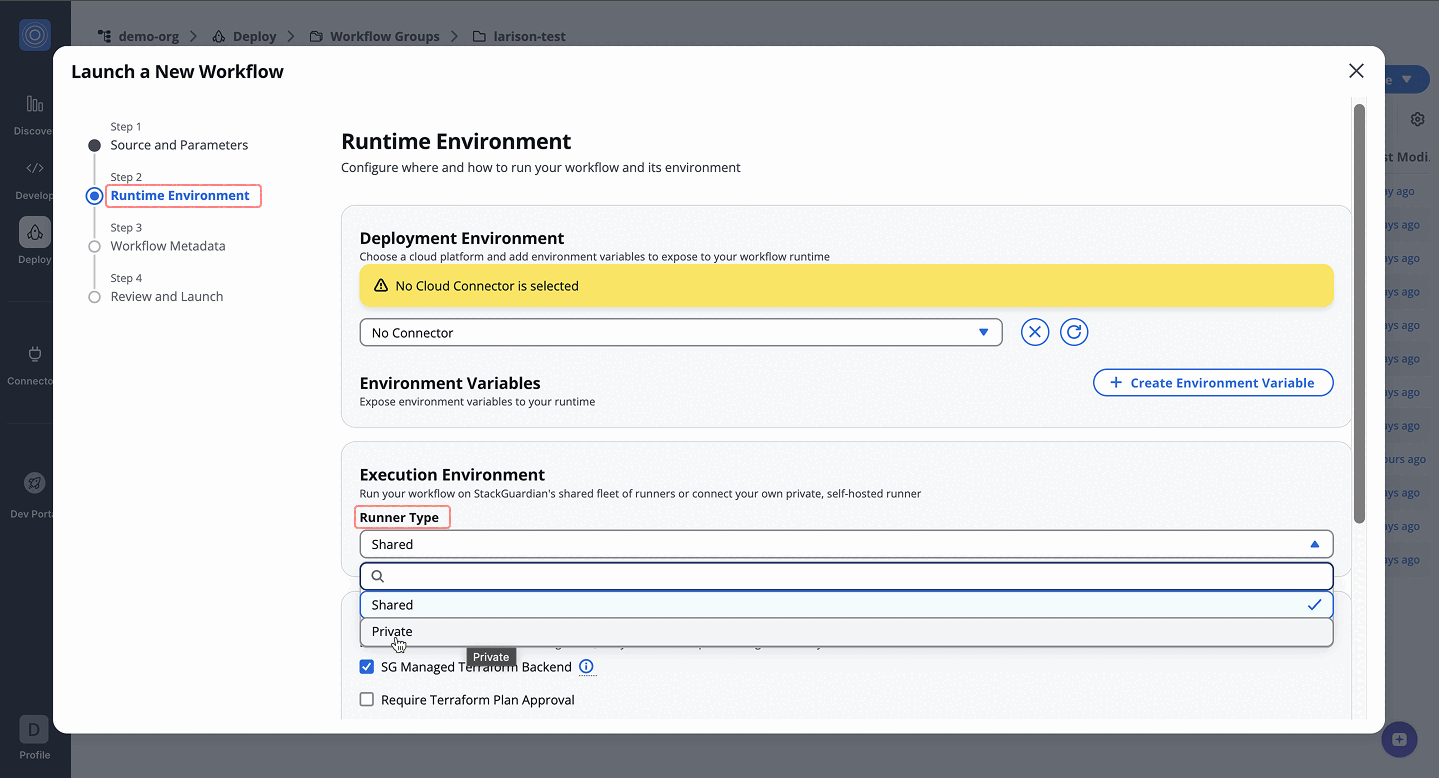Collapse the Runner Type dropdown
1439x778 pixels.
(1314, 543)
